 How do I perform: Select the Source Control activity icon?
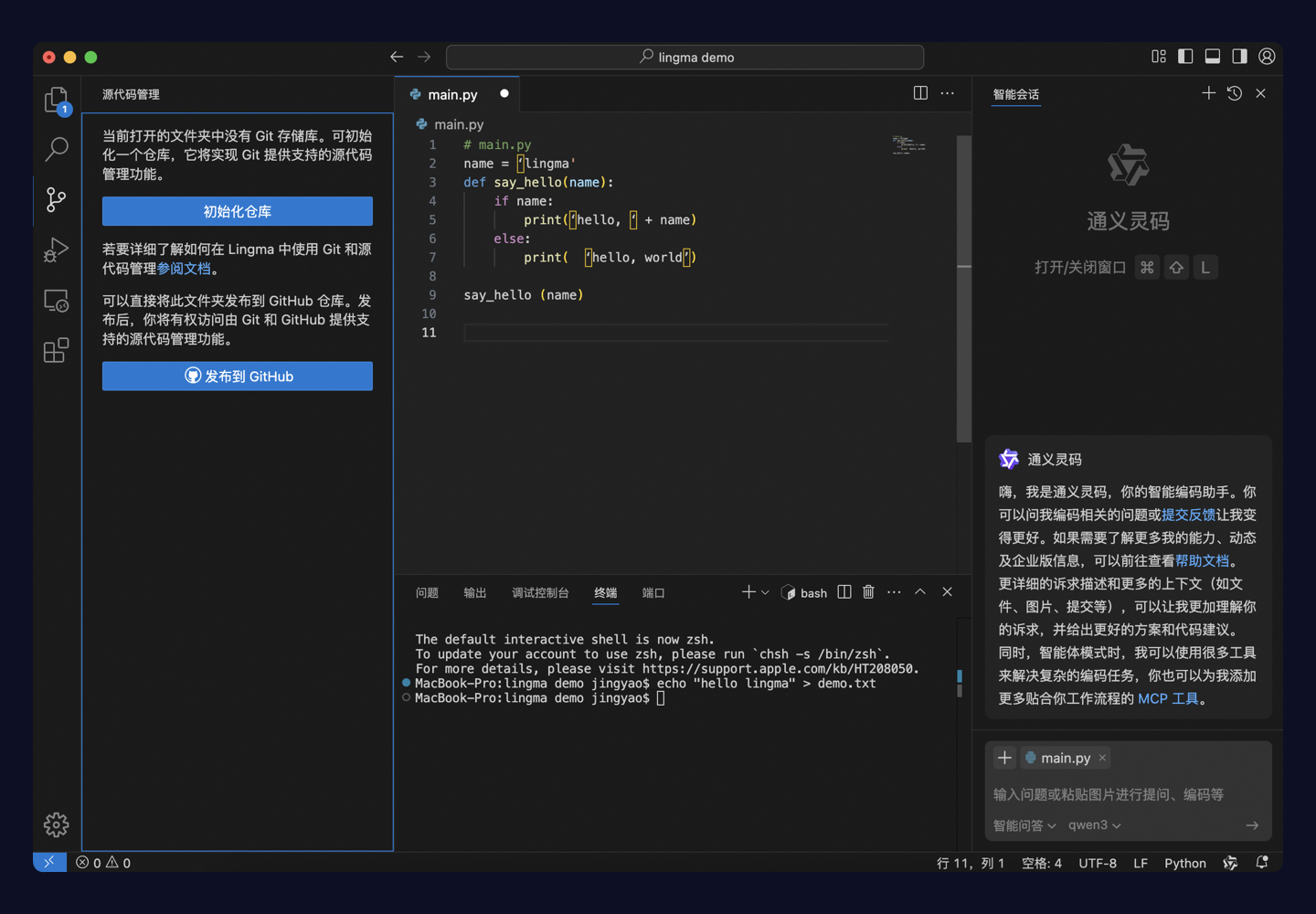point(57,199)
